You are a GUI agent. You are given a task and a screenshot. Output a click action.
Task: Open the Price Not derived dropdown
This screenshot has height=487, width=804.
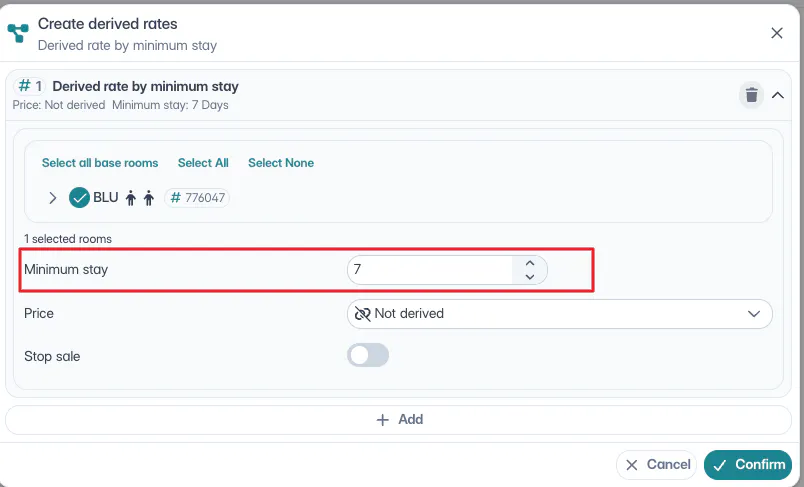tap(559, 314)
